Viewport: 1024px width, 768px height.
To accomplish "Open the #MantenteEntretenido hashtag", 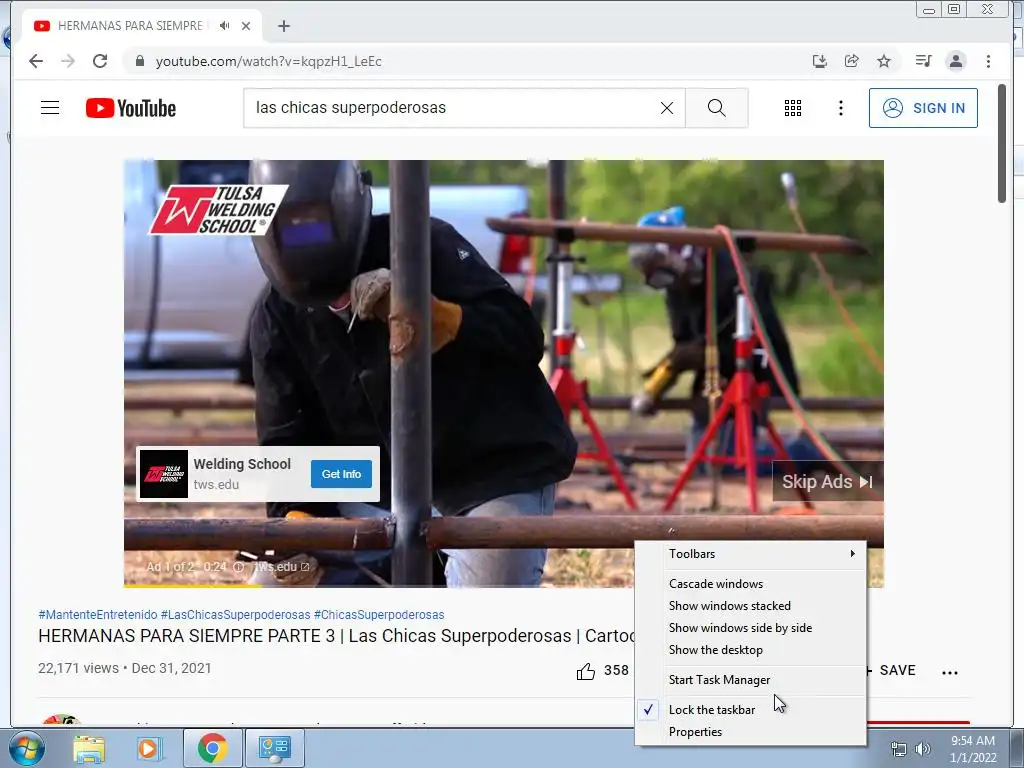I will (x=98, y=615).
